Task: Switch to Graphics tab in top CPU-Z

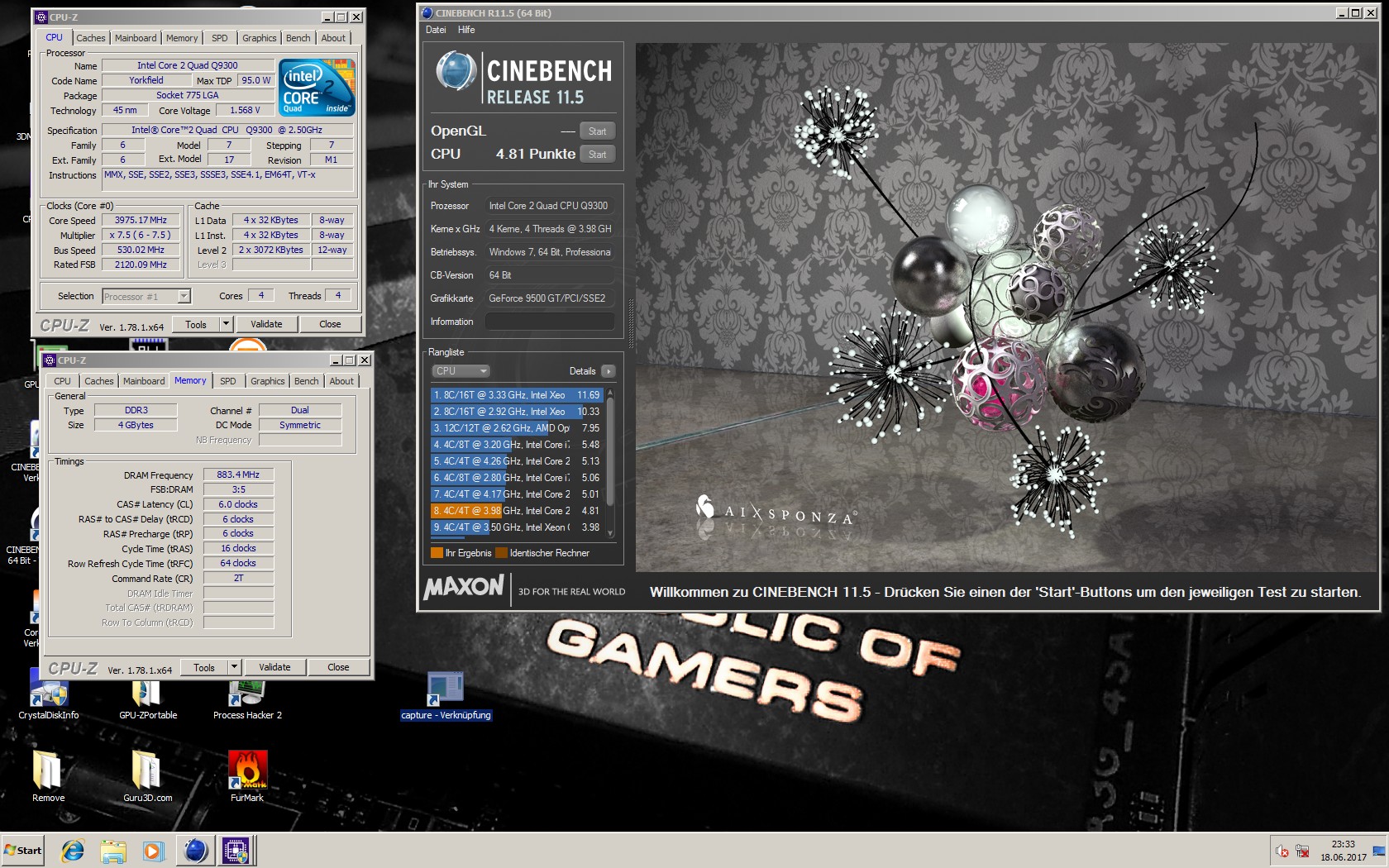Action: coord(259,38)
